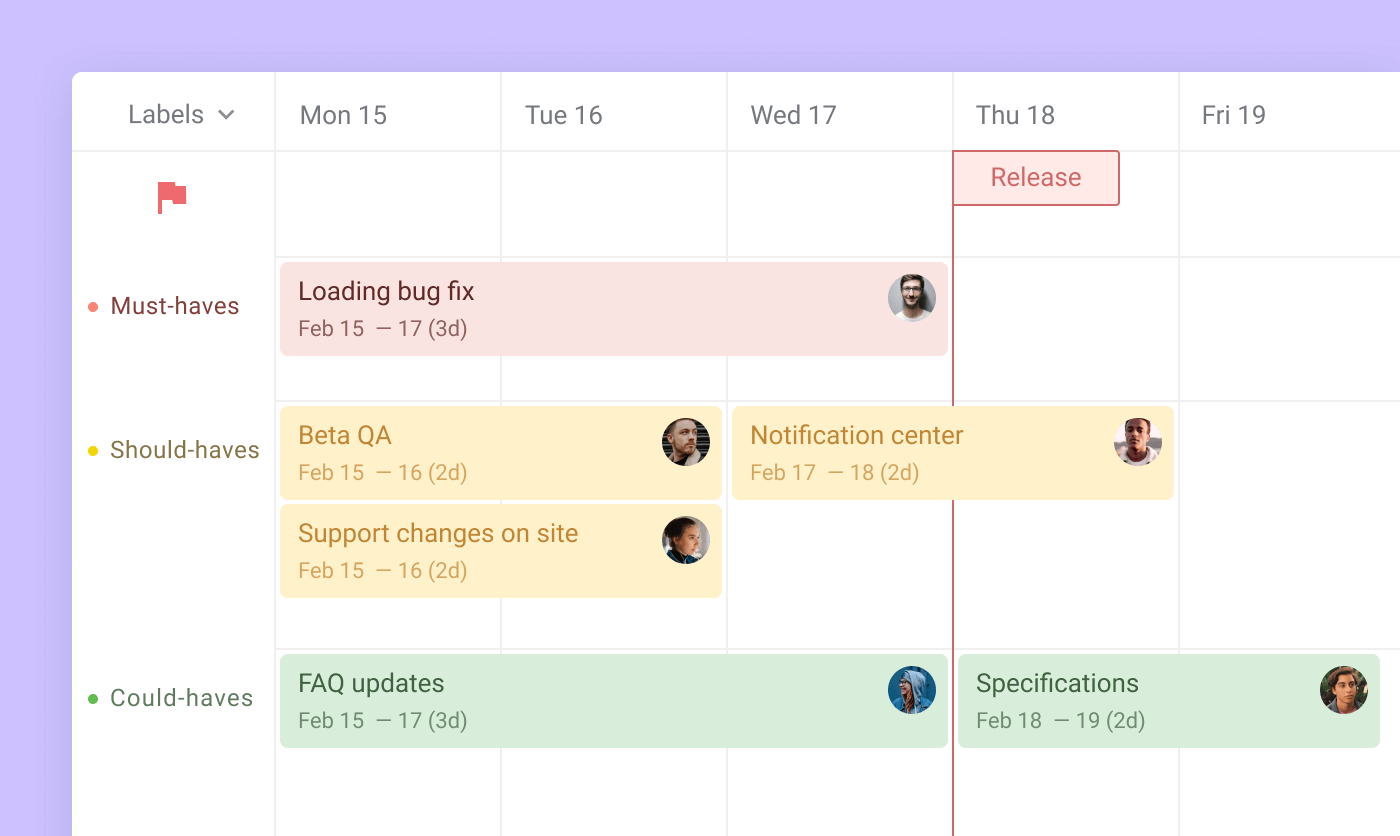Click the red milestone flag icon

pos(172,197)
